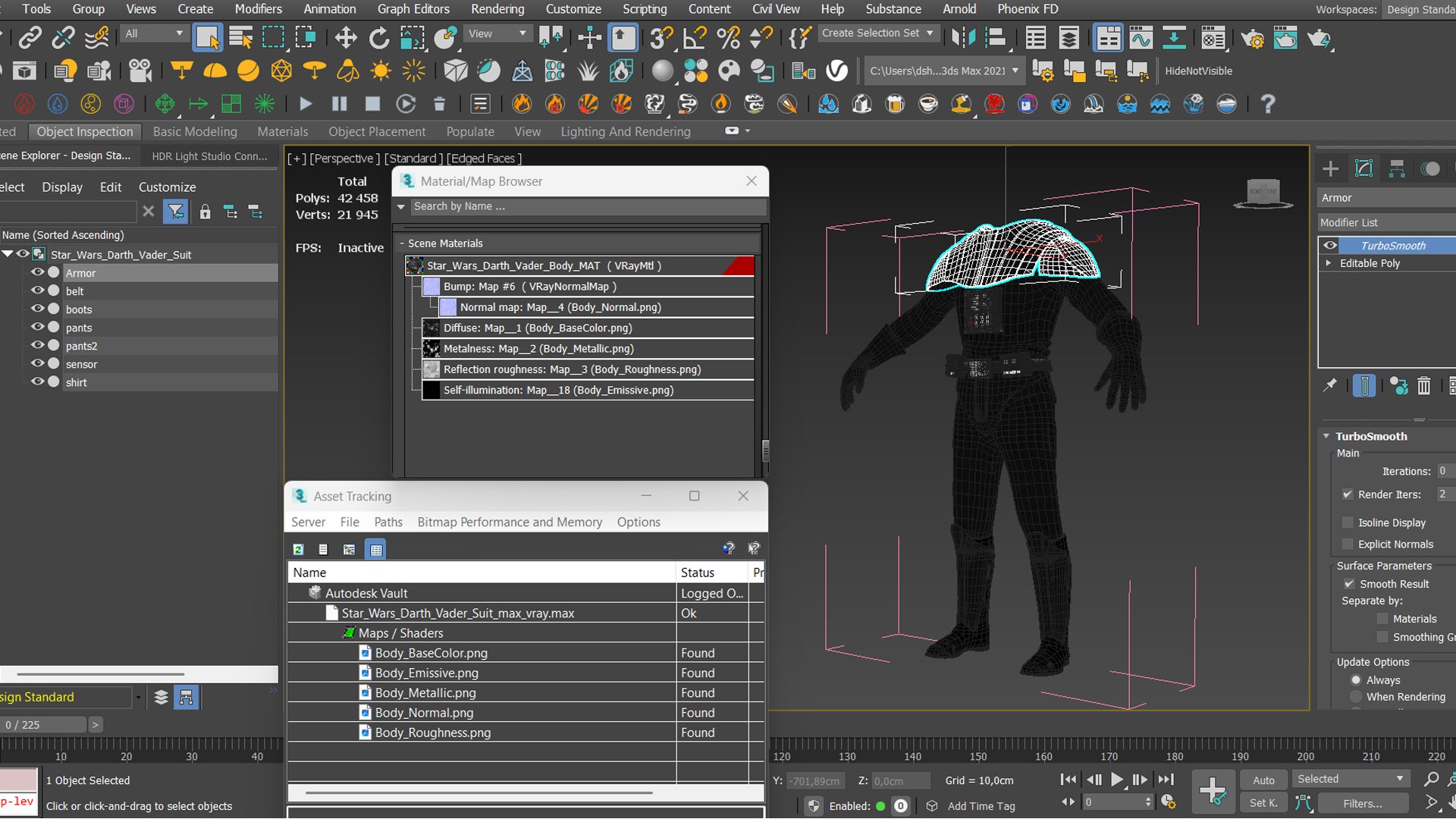This screenshot has height=819, width=1456.
Task: Open the project path dropdown
Action: click(944, 71)
